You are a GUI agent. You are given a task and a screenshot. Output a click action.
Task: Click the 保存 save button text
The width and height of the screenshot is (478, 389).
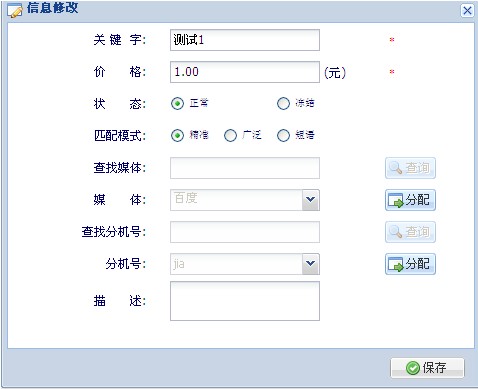click(x=434, y=368)
